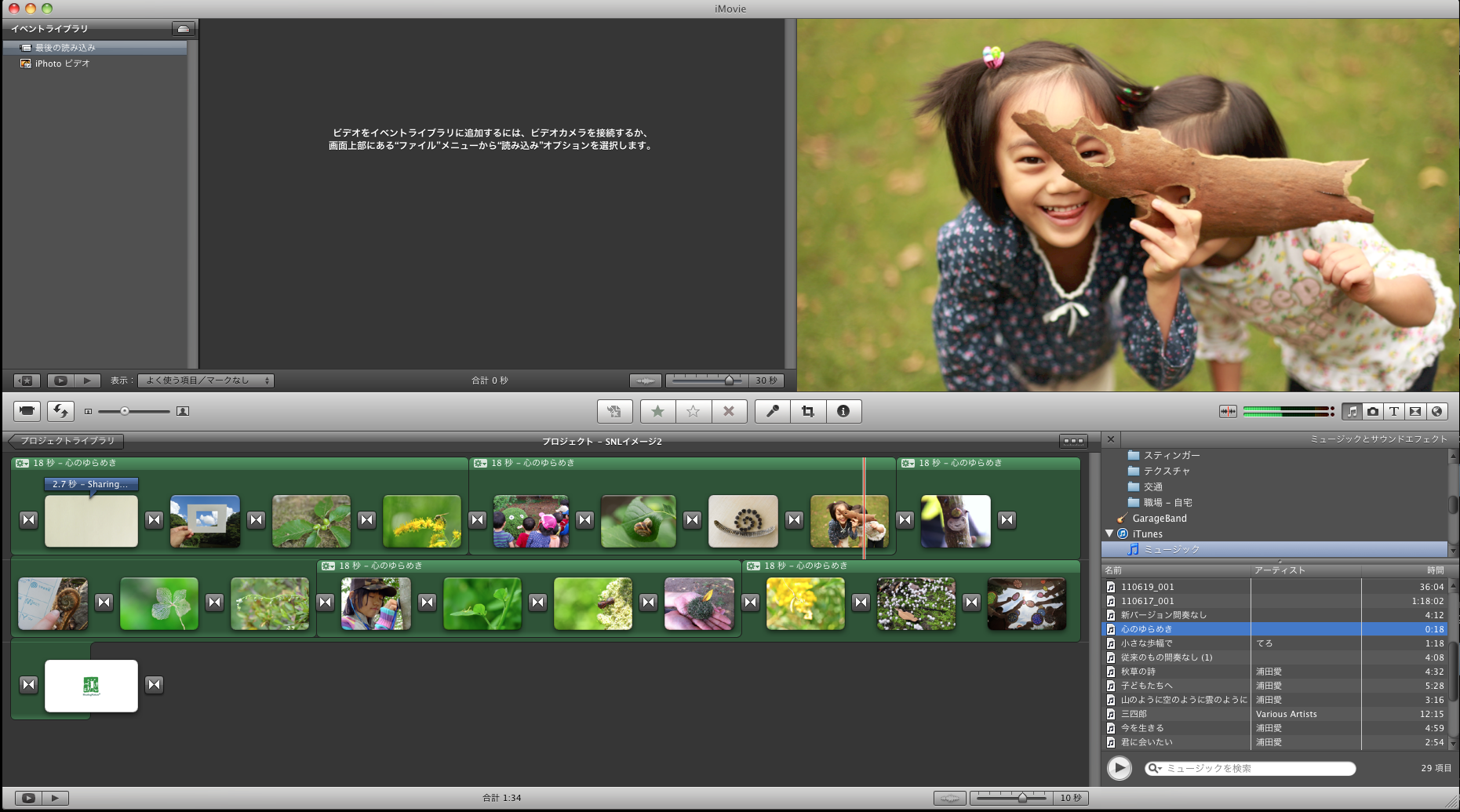Show the transitions browser icon
Viewport: 1460px width, 812px height.
pyautogui.click(x=1415, y=411)
